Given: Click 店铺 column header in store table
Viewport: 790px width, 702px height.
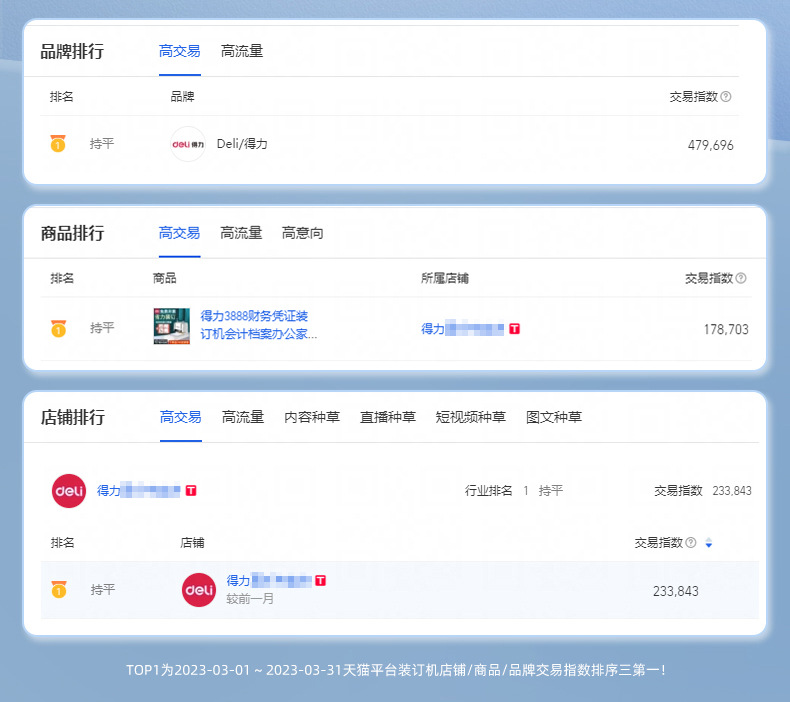Looking at the screenshot, I should [192, 543].
